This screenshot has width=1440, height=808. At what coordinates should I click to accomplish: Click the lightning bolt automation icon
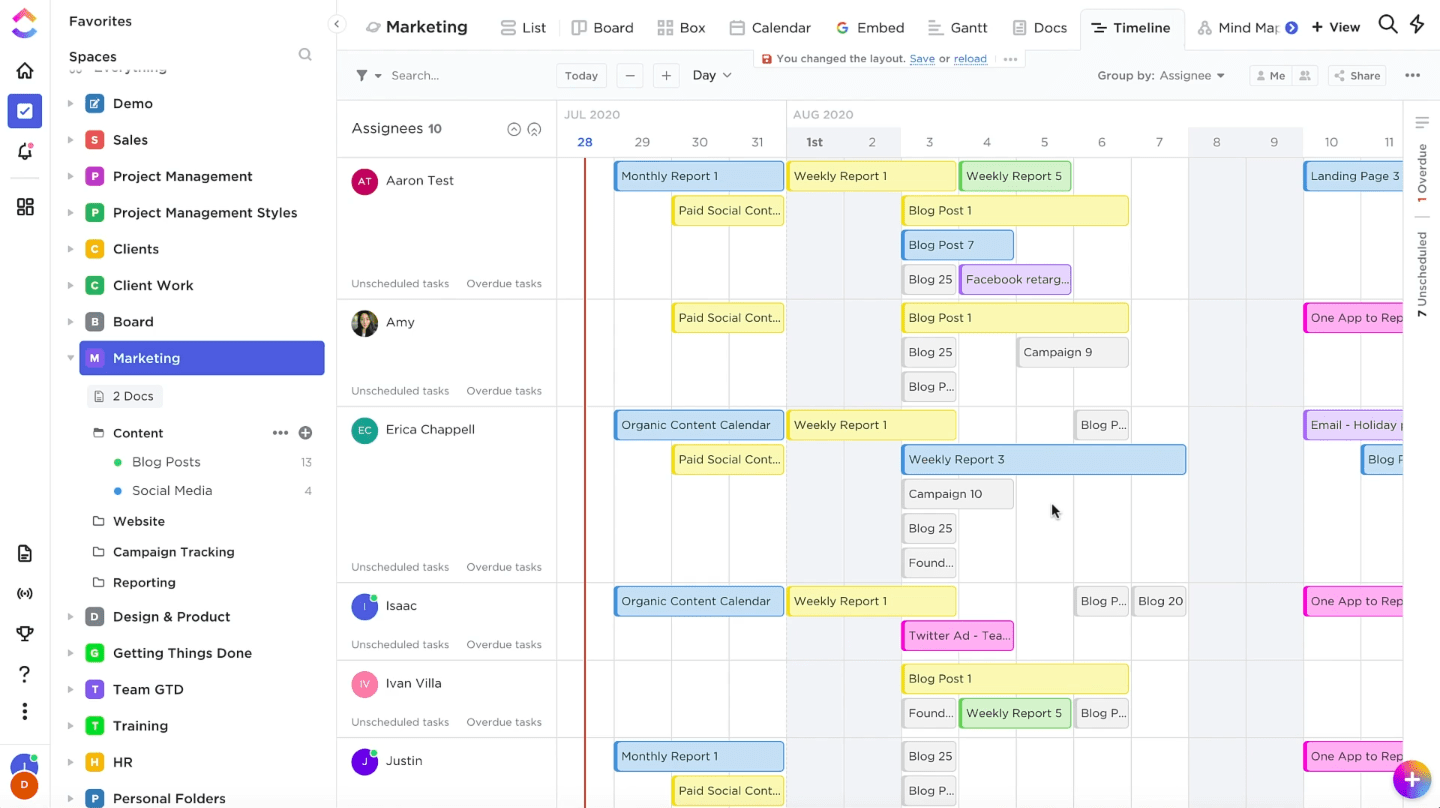[1417, 25]
